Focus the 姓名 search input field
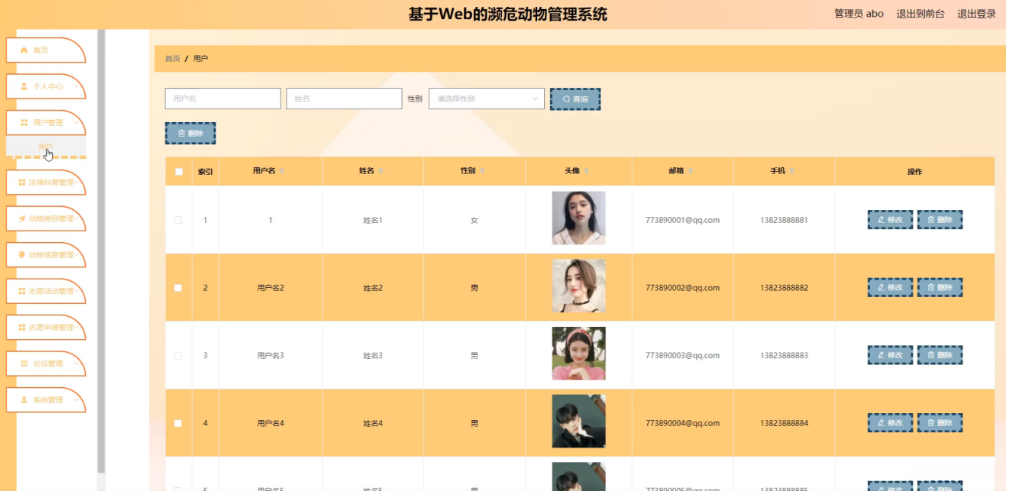The width and height of the screenshot is (1009, 493). 344,99
